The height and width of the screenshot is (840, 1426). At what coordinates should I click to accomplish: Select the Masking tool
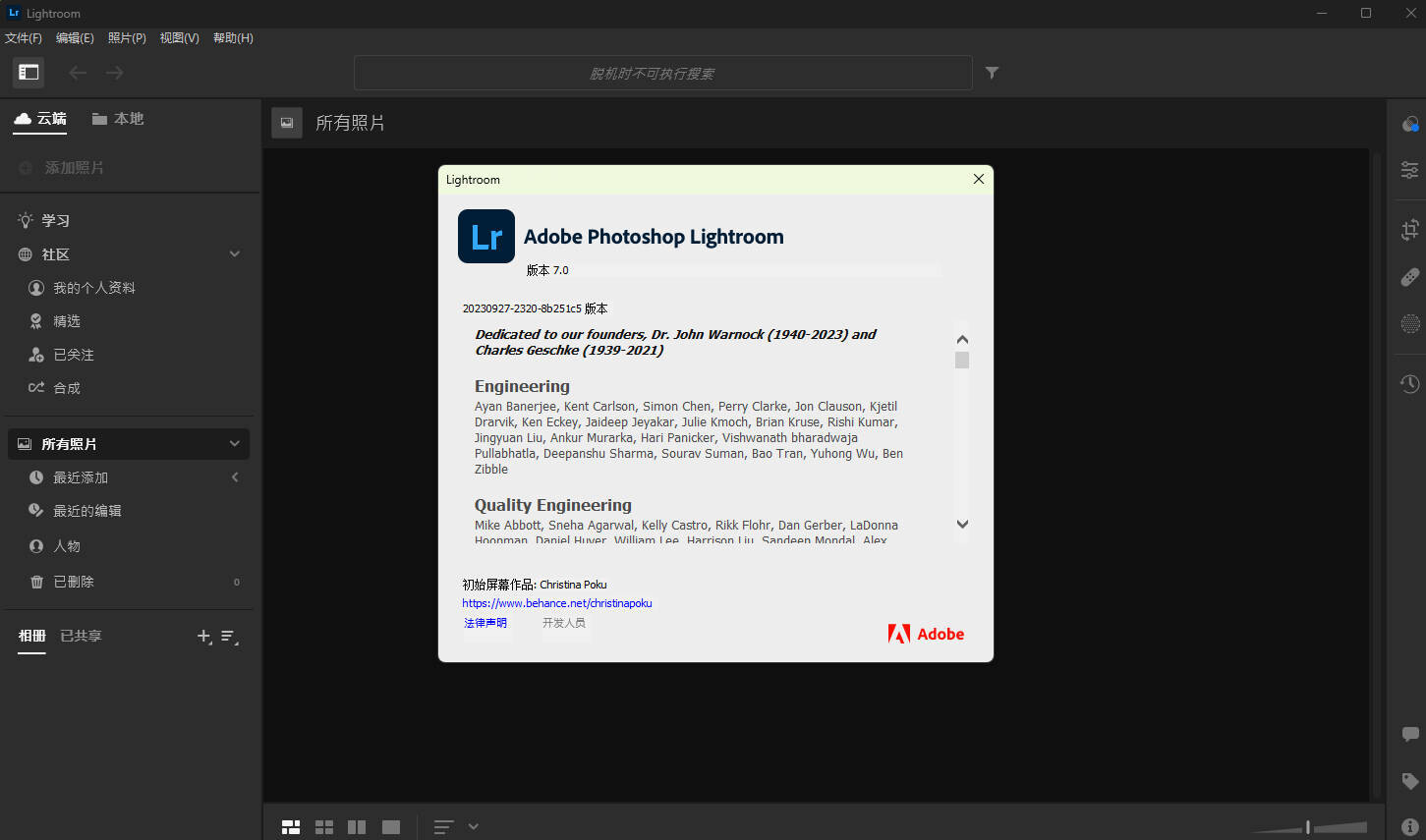point(1410,323)
